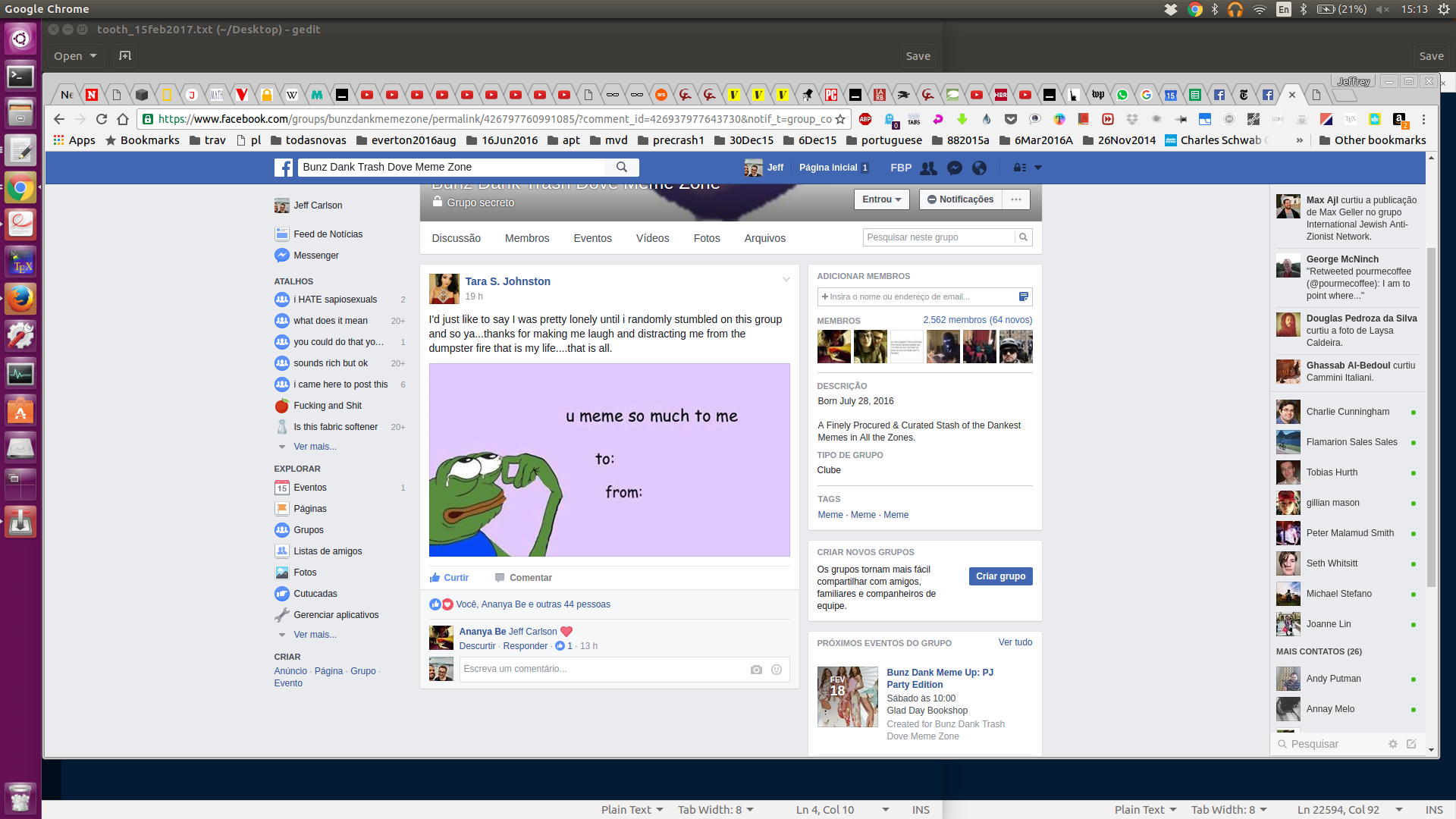
Task: Open the Messenger messages icon in top bar
Action: tap(955, 168)
